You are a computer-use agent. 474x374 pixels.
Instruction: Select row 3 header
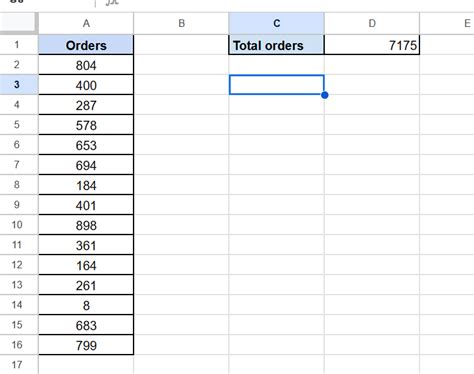click(x=19, y=85)
